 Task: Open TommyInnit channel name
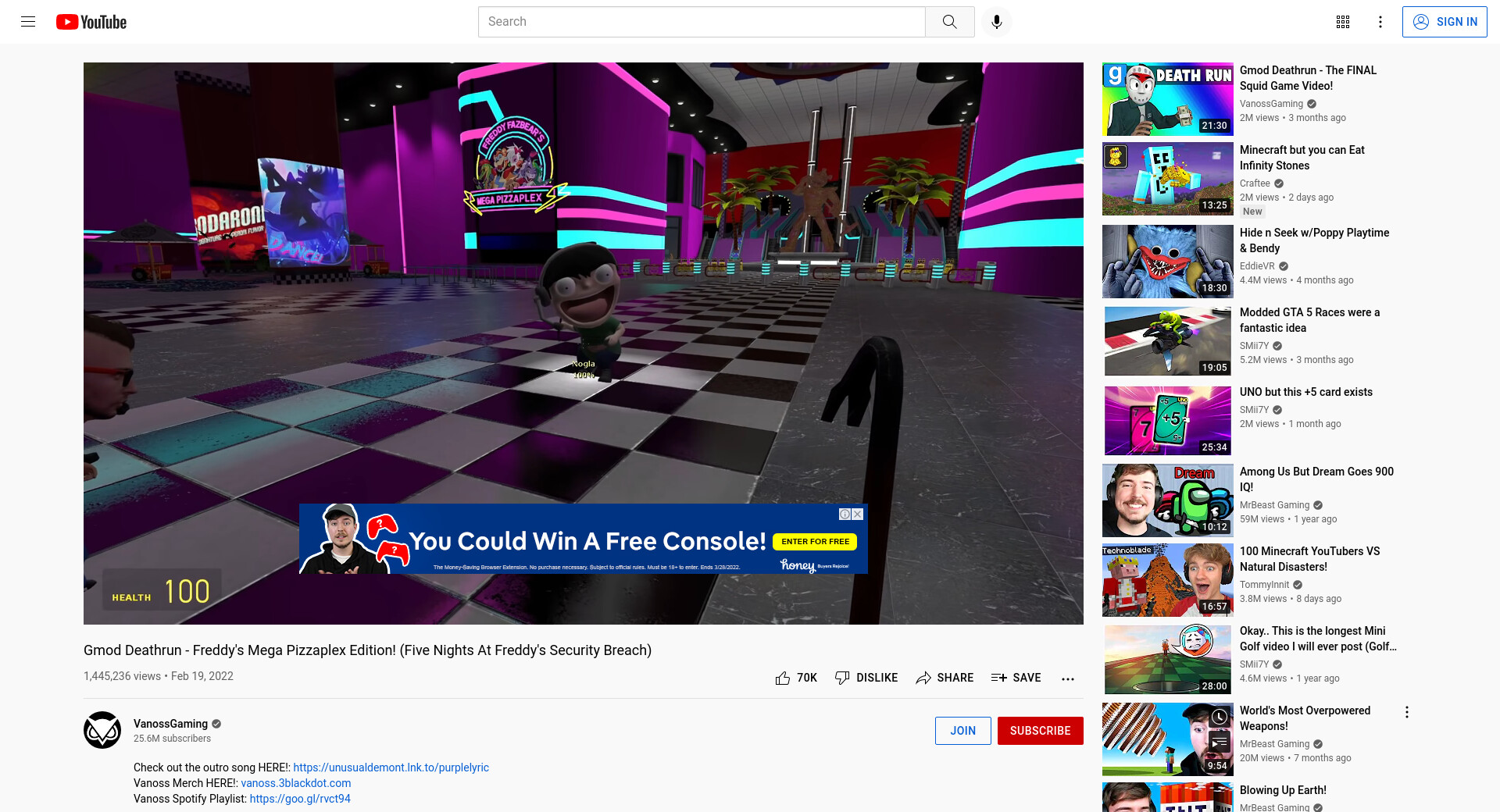(1265, 585)
